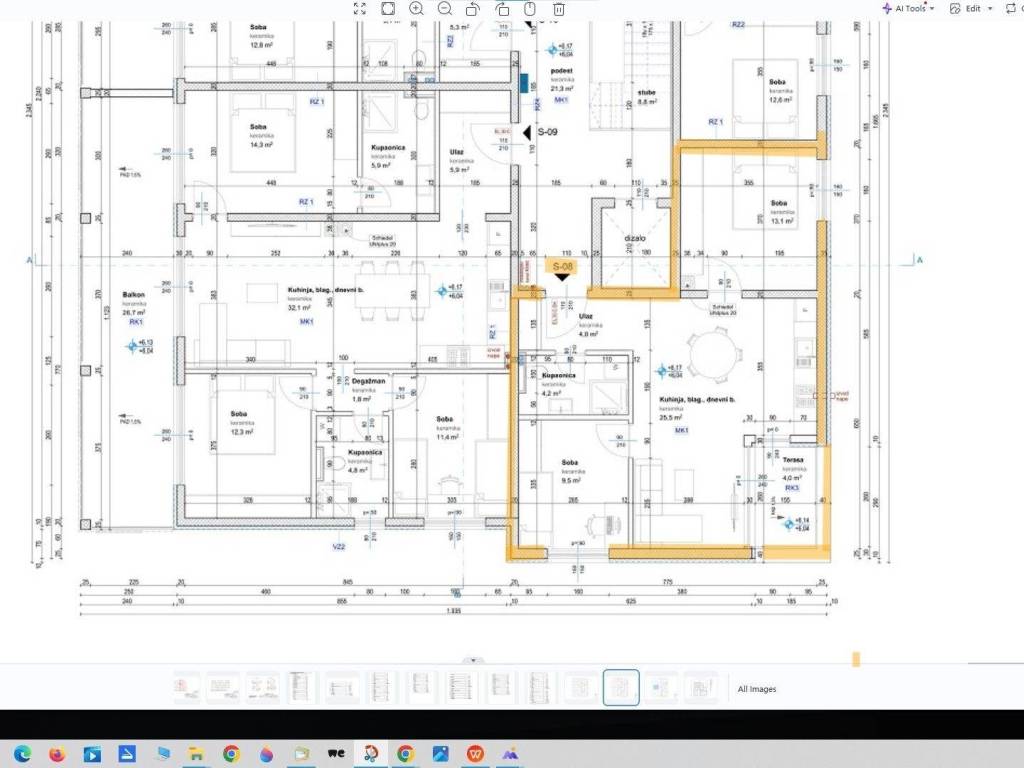Open Firefox from the taskbar
The width and height of the screenshot is (1024, 768).
tap(57, 754)
